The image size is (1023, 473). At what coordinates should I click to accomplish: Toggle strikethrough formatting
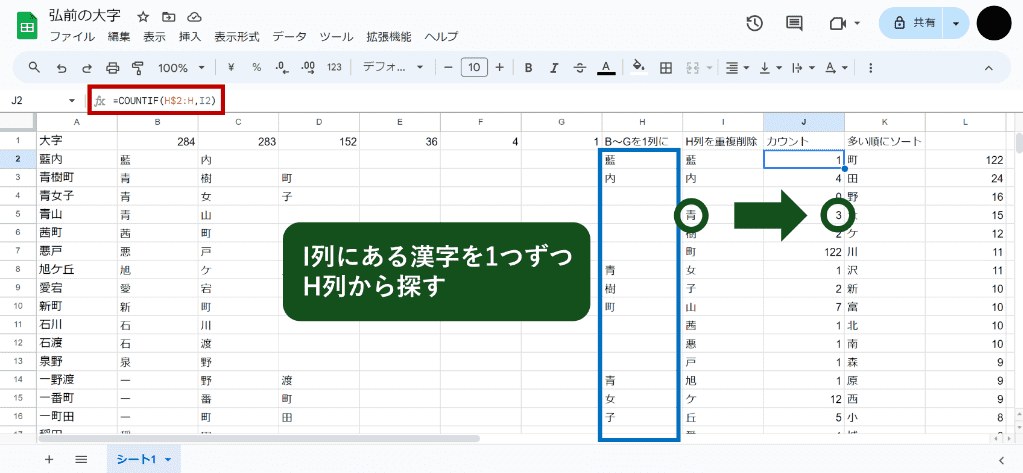point(579,68)
